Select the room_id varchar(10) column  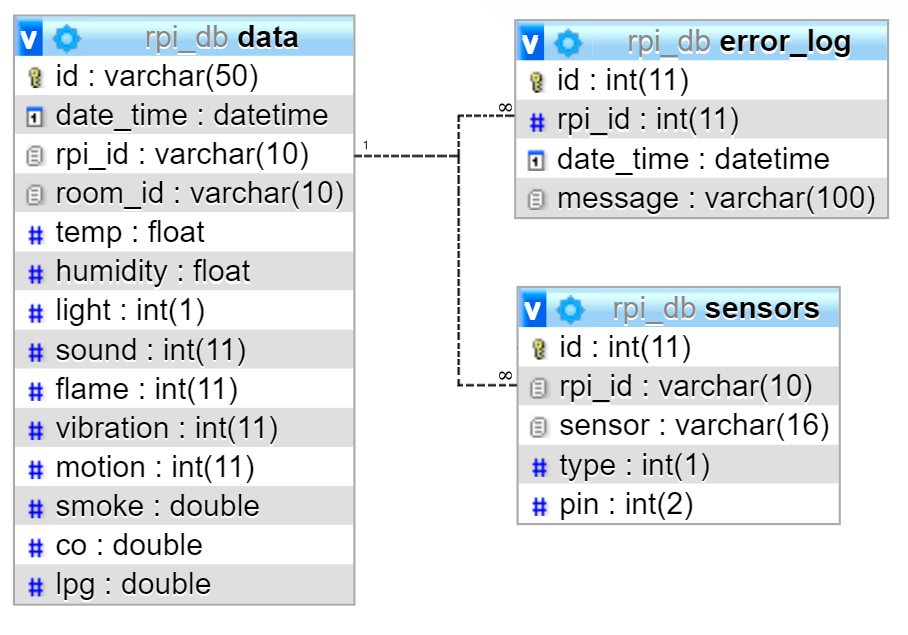(x=199, y=194)
